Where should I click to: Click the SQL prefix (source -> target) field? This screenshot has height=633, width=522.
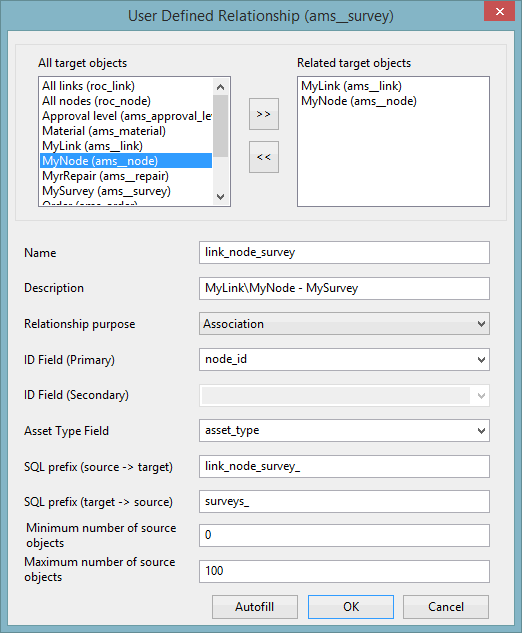[x=344, y=466]
